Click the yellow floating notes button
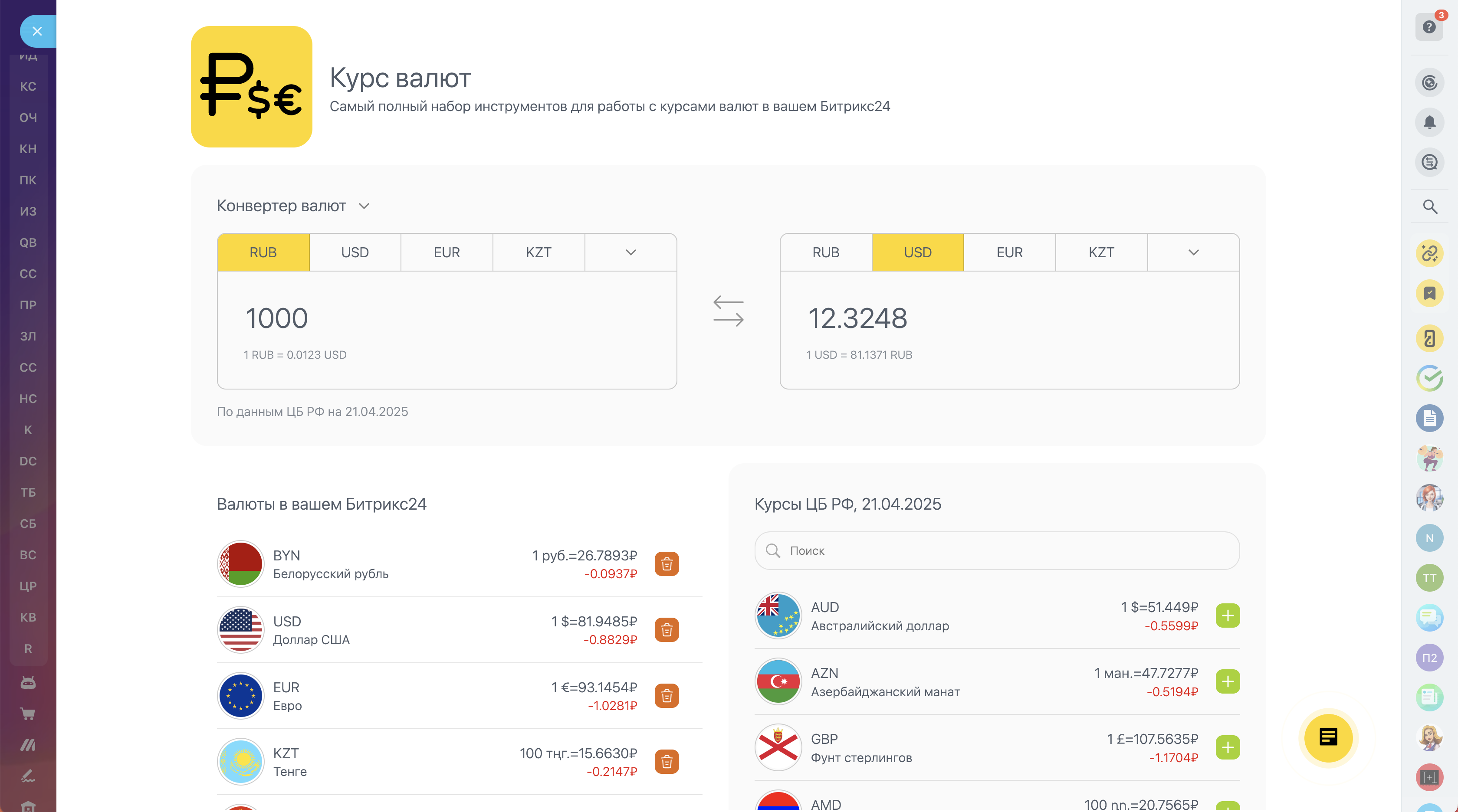The height and width of the screenshot is (812, 1458). pyautogui.click(x=1328, y=737)
